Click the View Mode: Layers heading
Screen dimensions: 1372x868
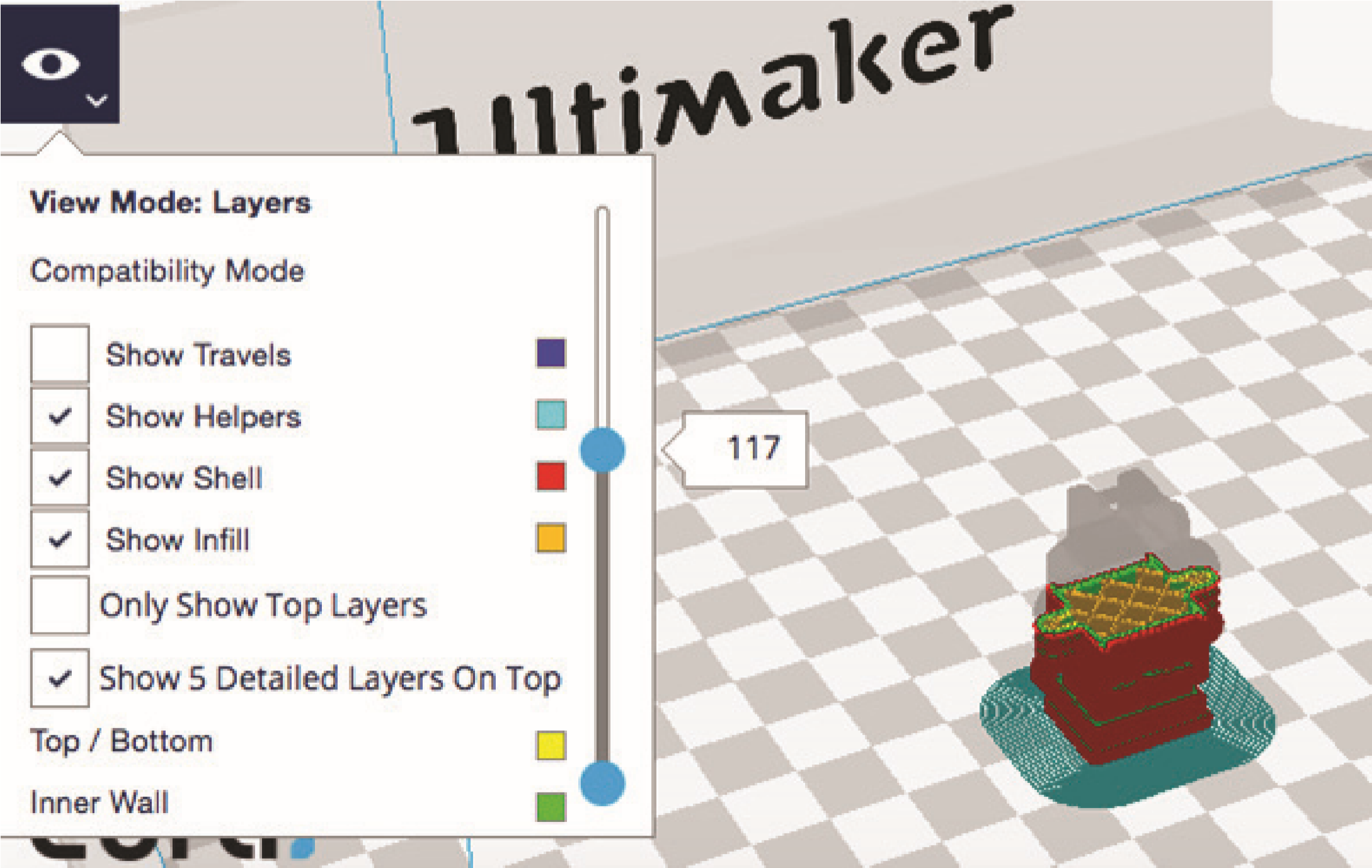point(171,203)
